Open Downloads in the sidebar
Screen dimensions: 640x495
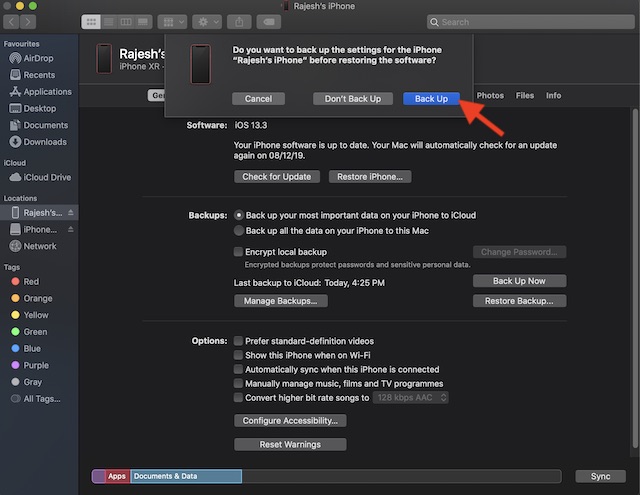coord(39,142)
